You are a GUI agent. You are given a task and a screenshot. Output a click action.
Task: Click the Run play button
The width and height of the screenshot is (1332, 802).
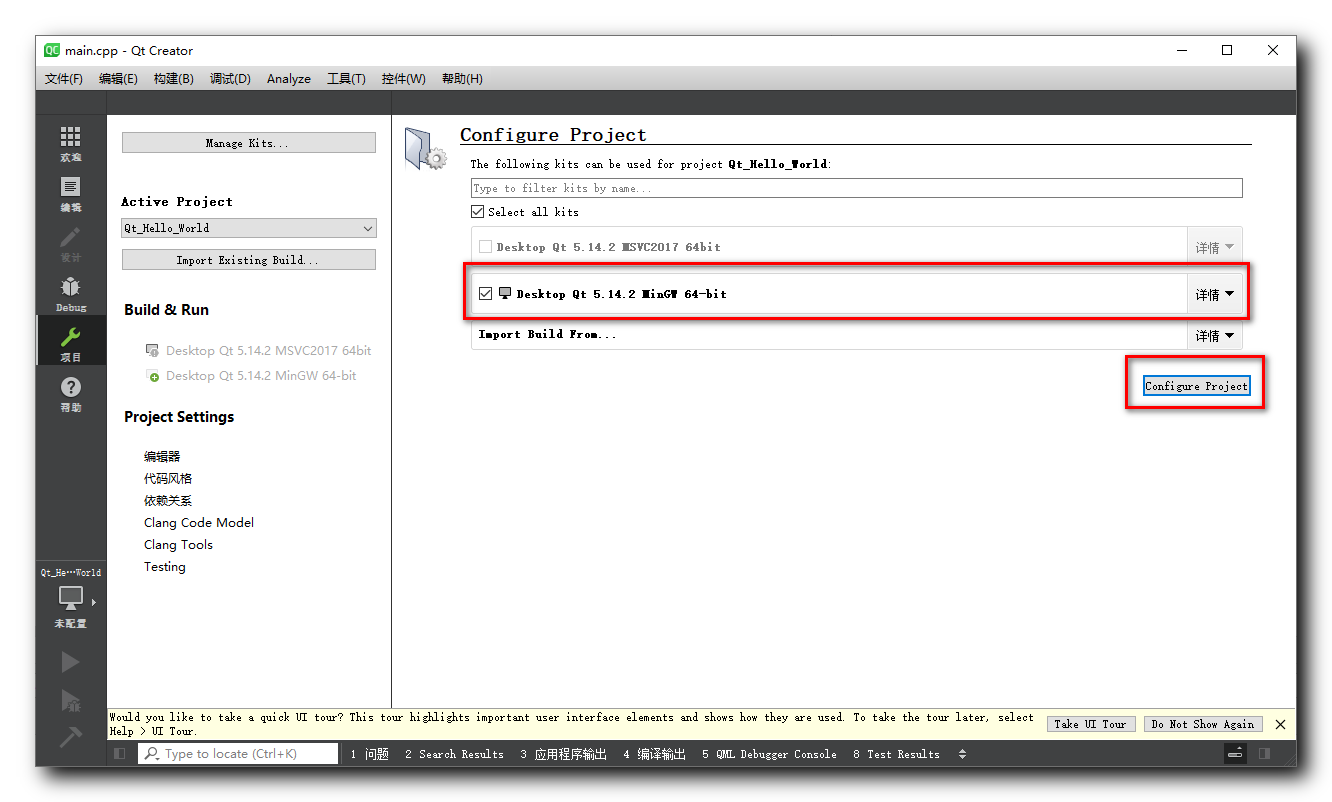point(70,662)
